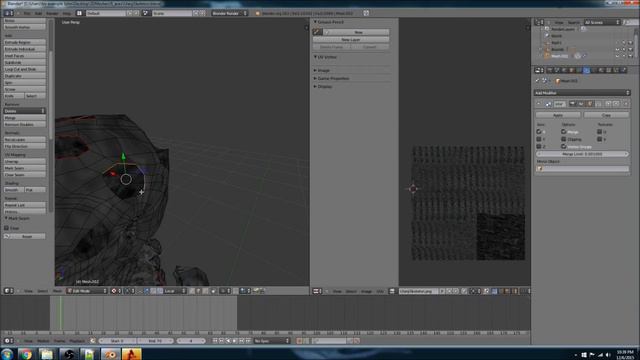Toggle Mirror modifier X axis checkbox
This screenshot has height=360, width=640.
[x=539, y=132]
